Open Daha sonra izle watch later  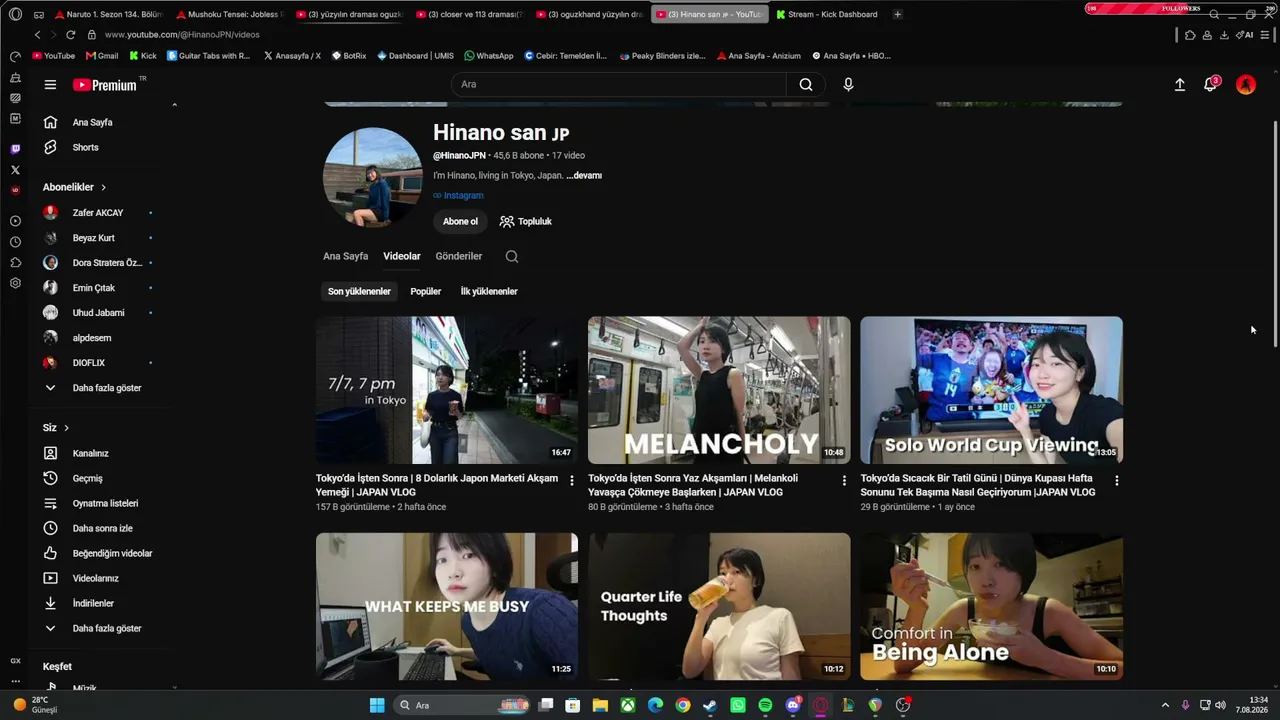103,528
